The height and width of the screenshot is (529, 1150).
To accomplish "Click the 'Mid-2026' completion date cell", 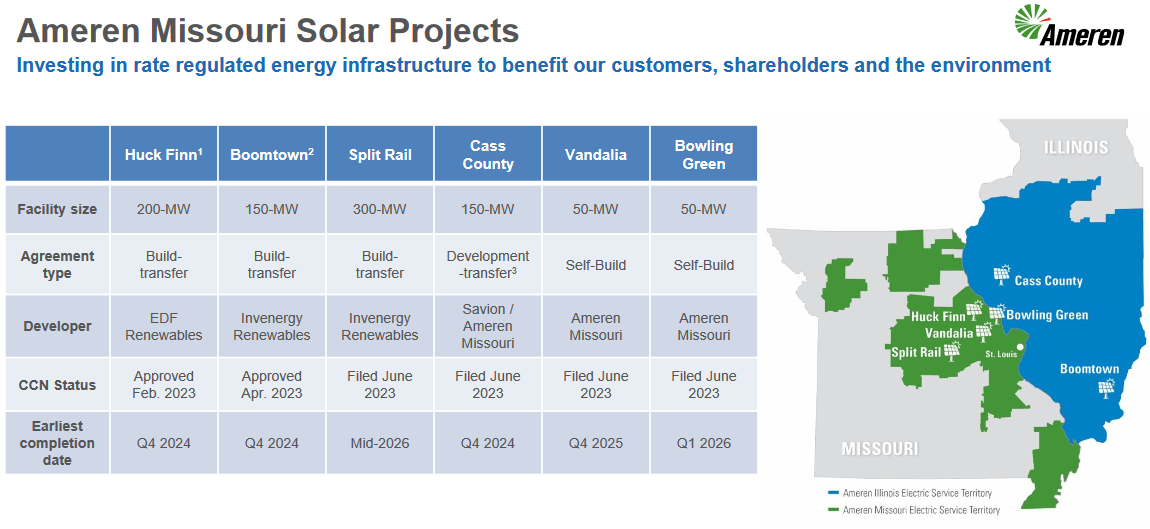I will pyautogui.click(x=380, y=443).
